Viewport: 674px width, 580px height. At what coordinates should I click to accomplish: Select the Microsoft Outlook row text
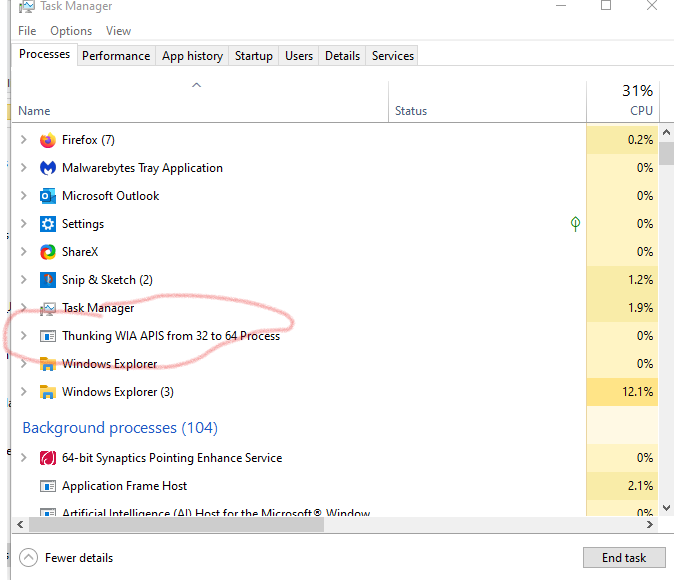pos(110,196)
